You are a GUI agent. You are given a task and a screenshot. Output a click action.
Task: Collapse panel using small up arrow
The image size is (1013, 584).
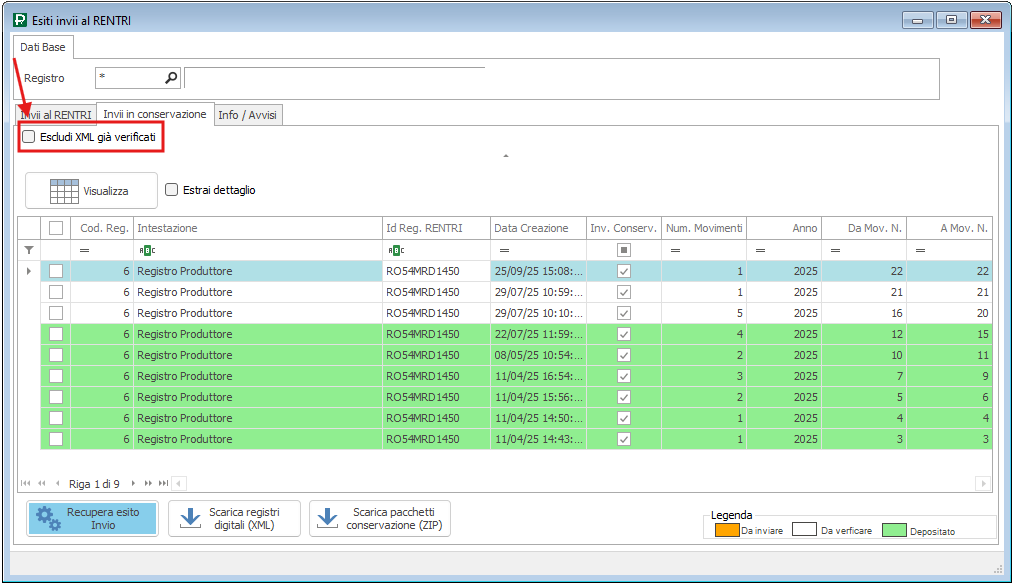pyautogui.click(x=506, y=156)
